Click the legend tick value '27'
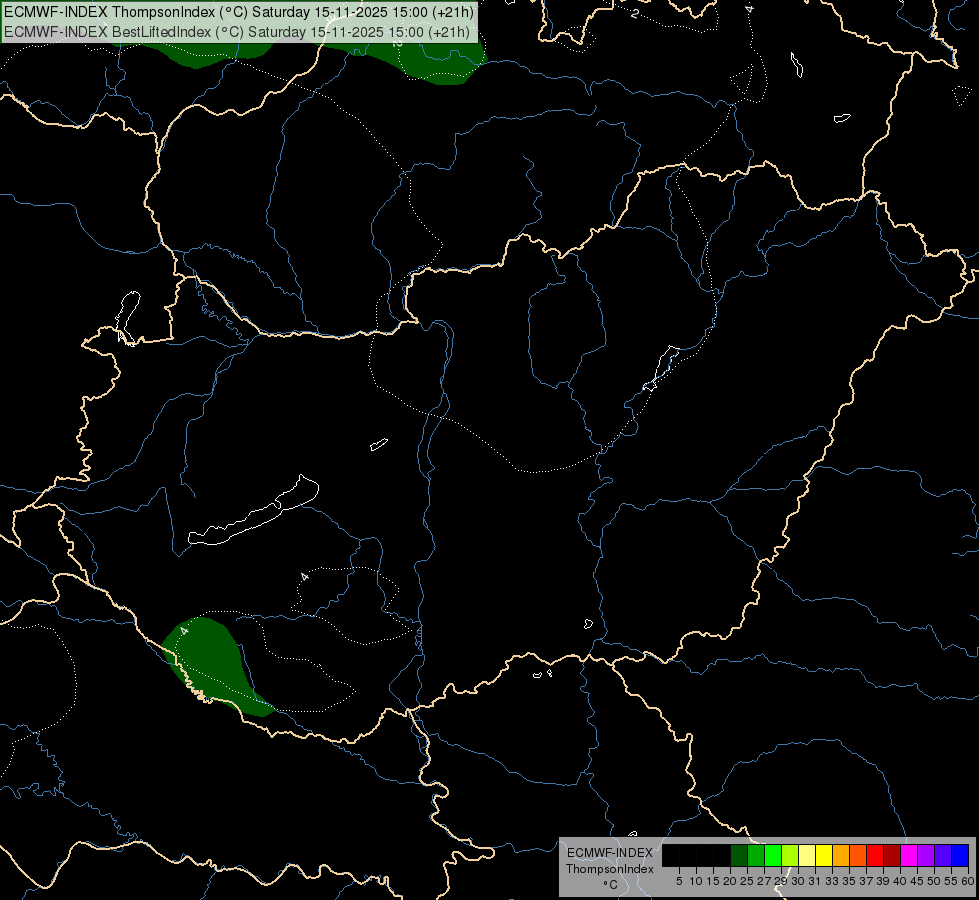The image size is (979, 900). pyautogui.click(x=764, y=881)
